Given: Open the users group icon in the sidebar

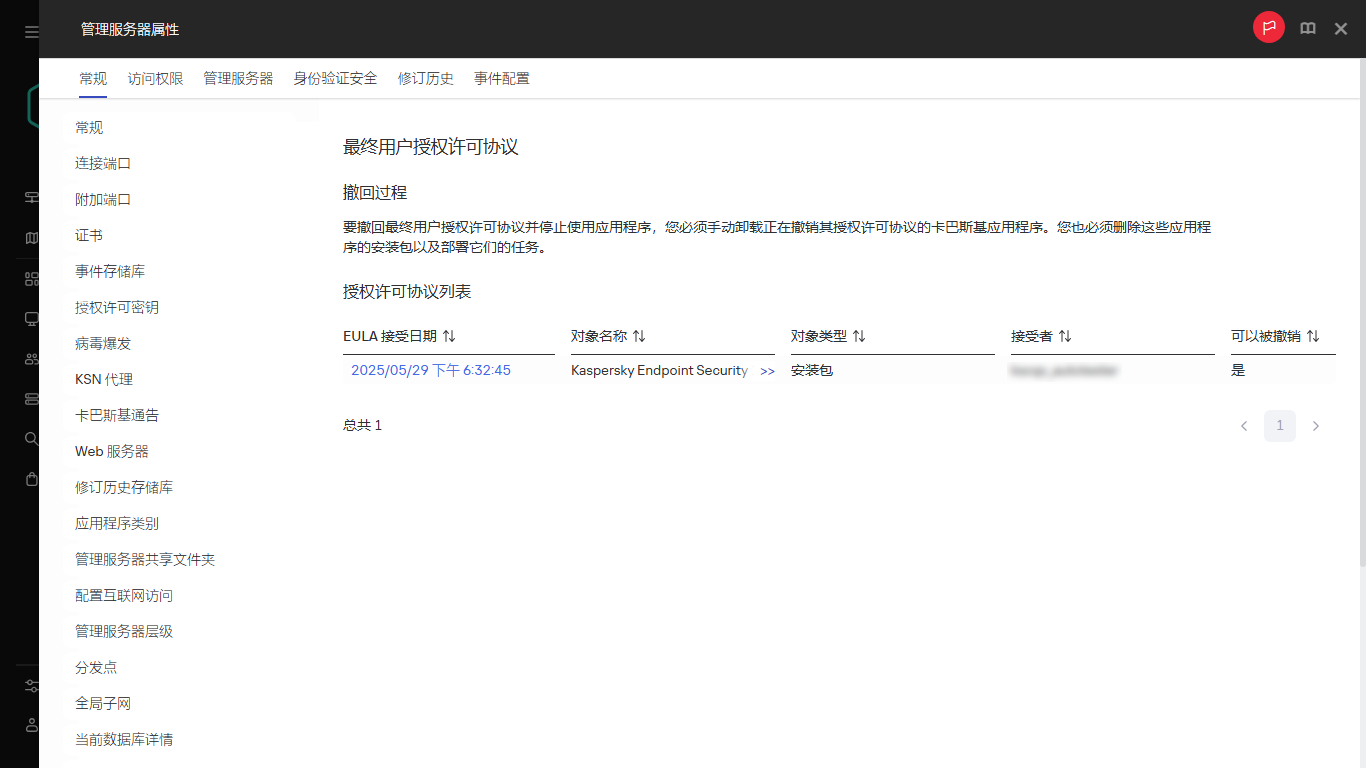Looking at the screenshot, I should (30, 358).
